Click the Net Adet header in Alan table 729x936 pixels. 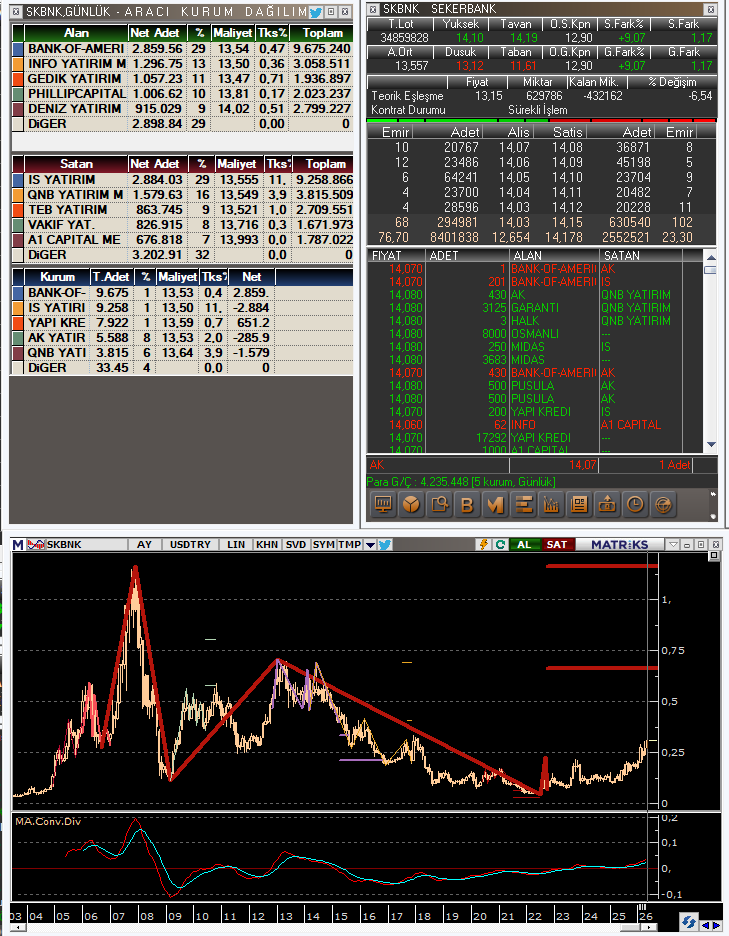(x=157, y=33)
